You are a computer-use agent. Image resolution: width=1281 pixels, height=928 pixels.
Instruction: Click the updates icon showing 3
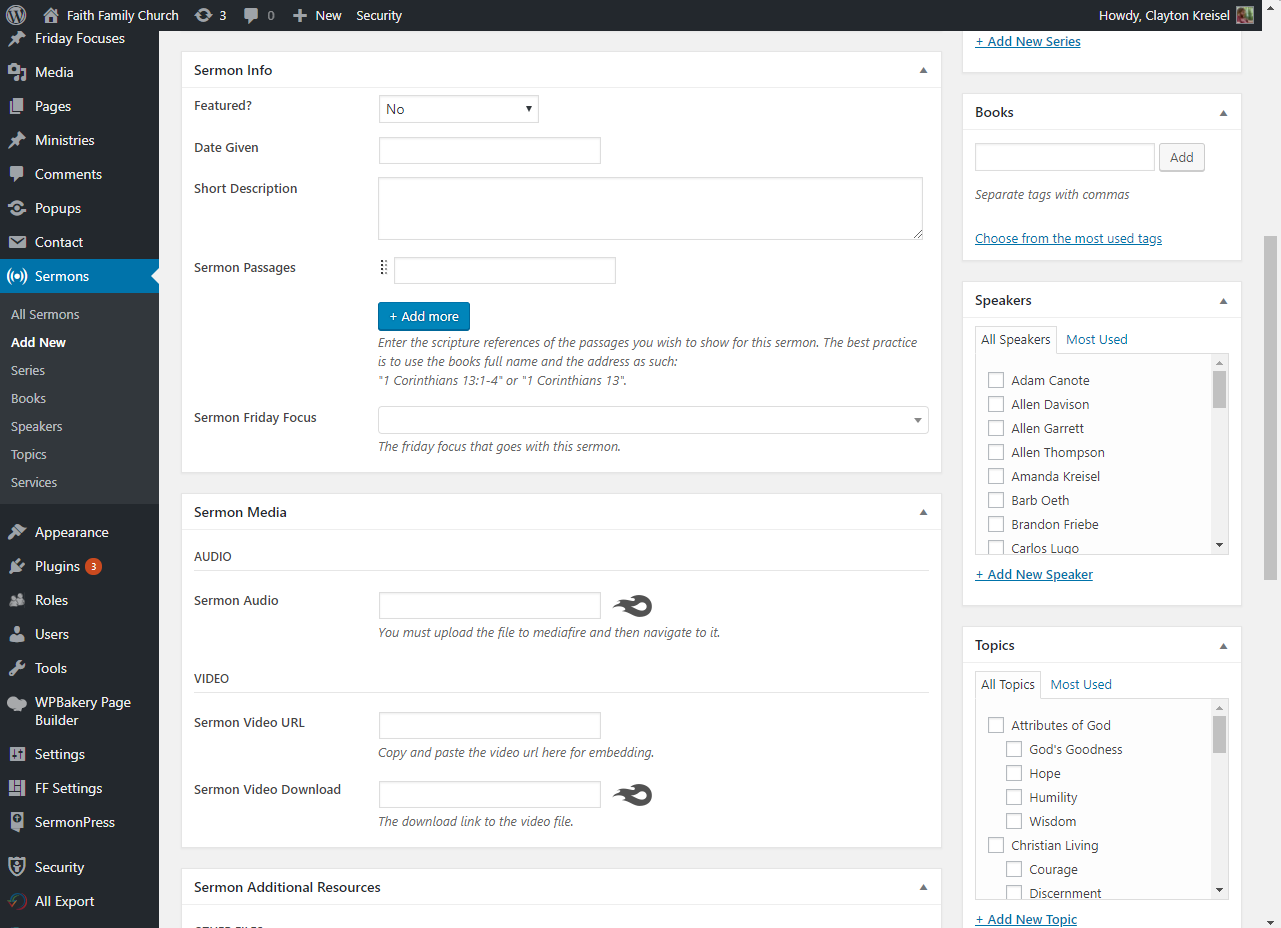click(x=203, y=15)
